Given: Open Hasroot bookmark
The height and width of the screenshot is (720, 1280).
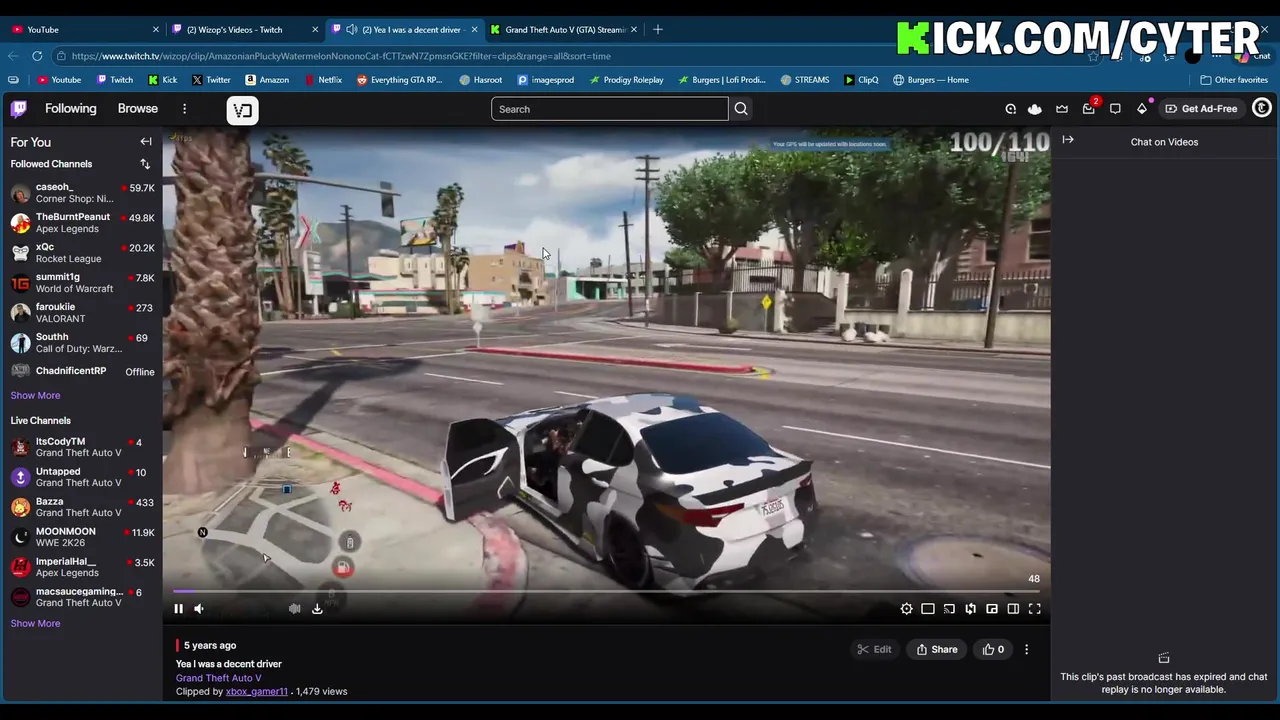Looking at the screenshot, I should (481, 80).
